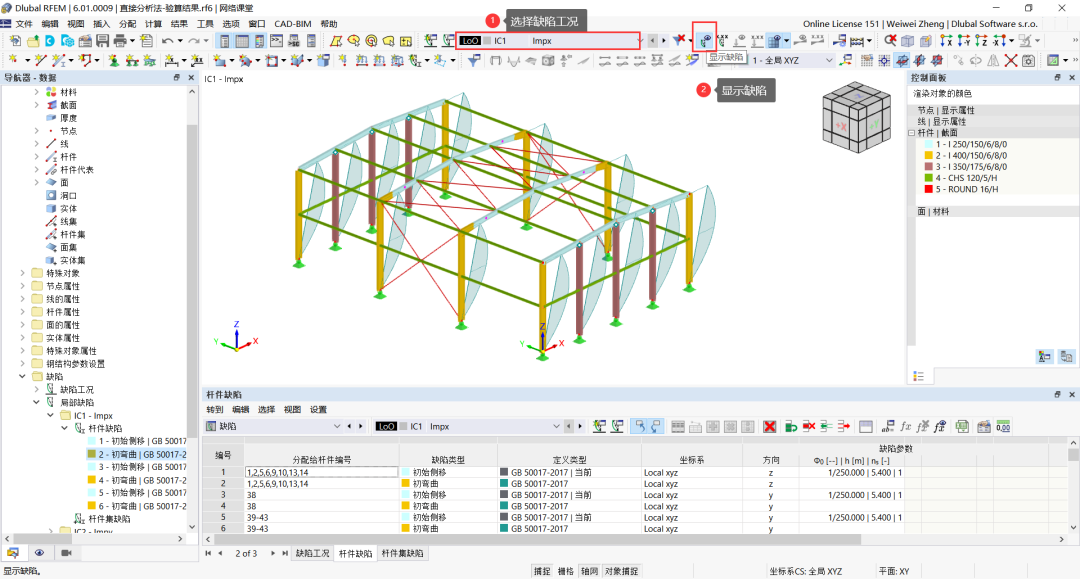Click the camera screenshot icon in toolbar

1028,61
